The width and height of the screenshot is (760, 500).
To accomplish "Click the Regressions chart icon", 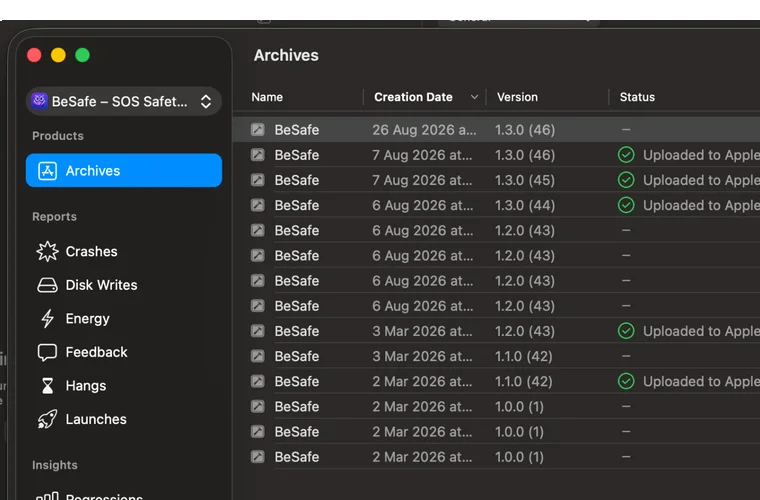I will [x=48, y=496].
